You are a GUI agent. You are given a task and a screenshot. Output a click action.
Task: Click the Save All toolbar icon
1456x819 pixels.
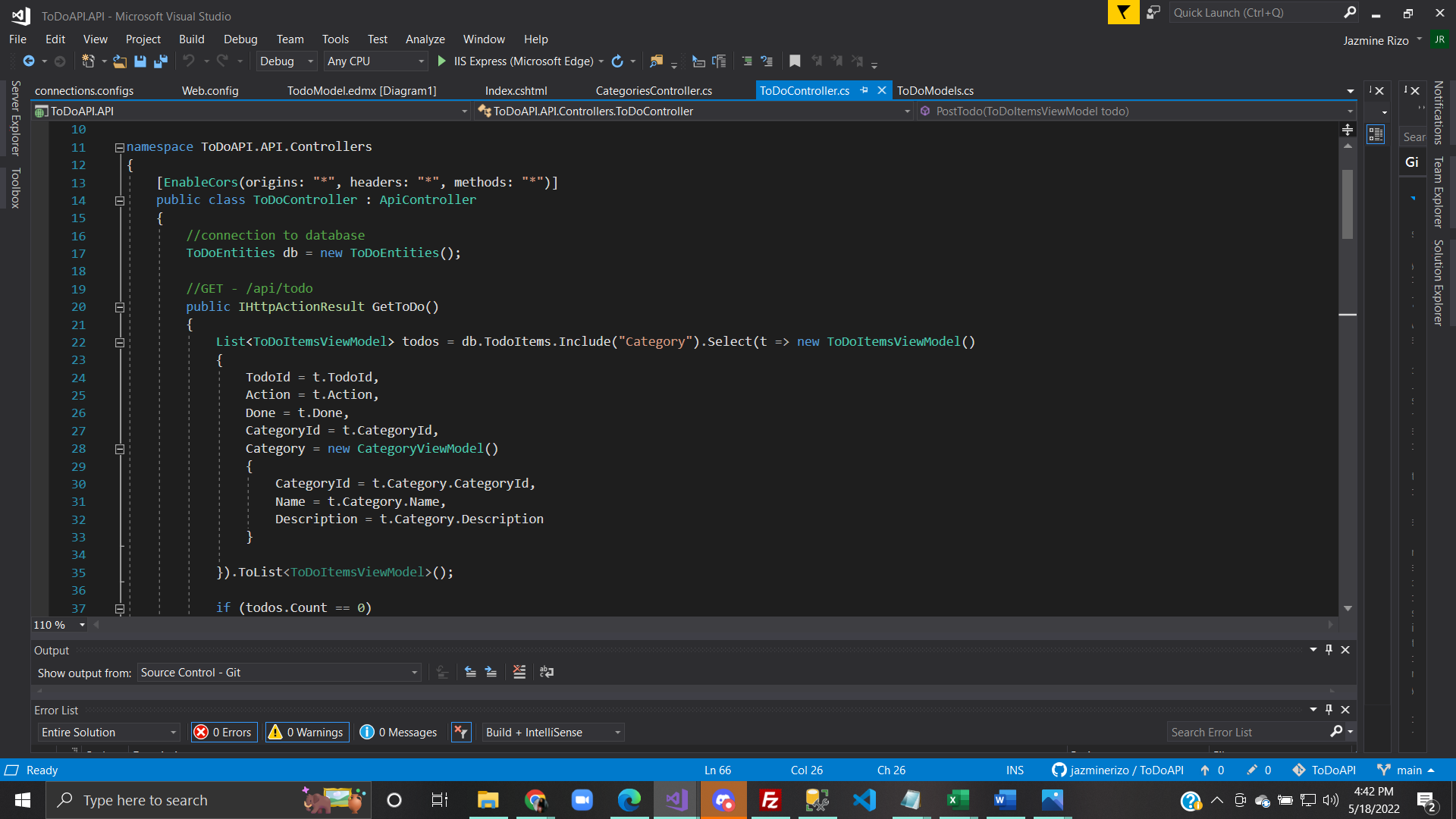coord(161,61)
